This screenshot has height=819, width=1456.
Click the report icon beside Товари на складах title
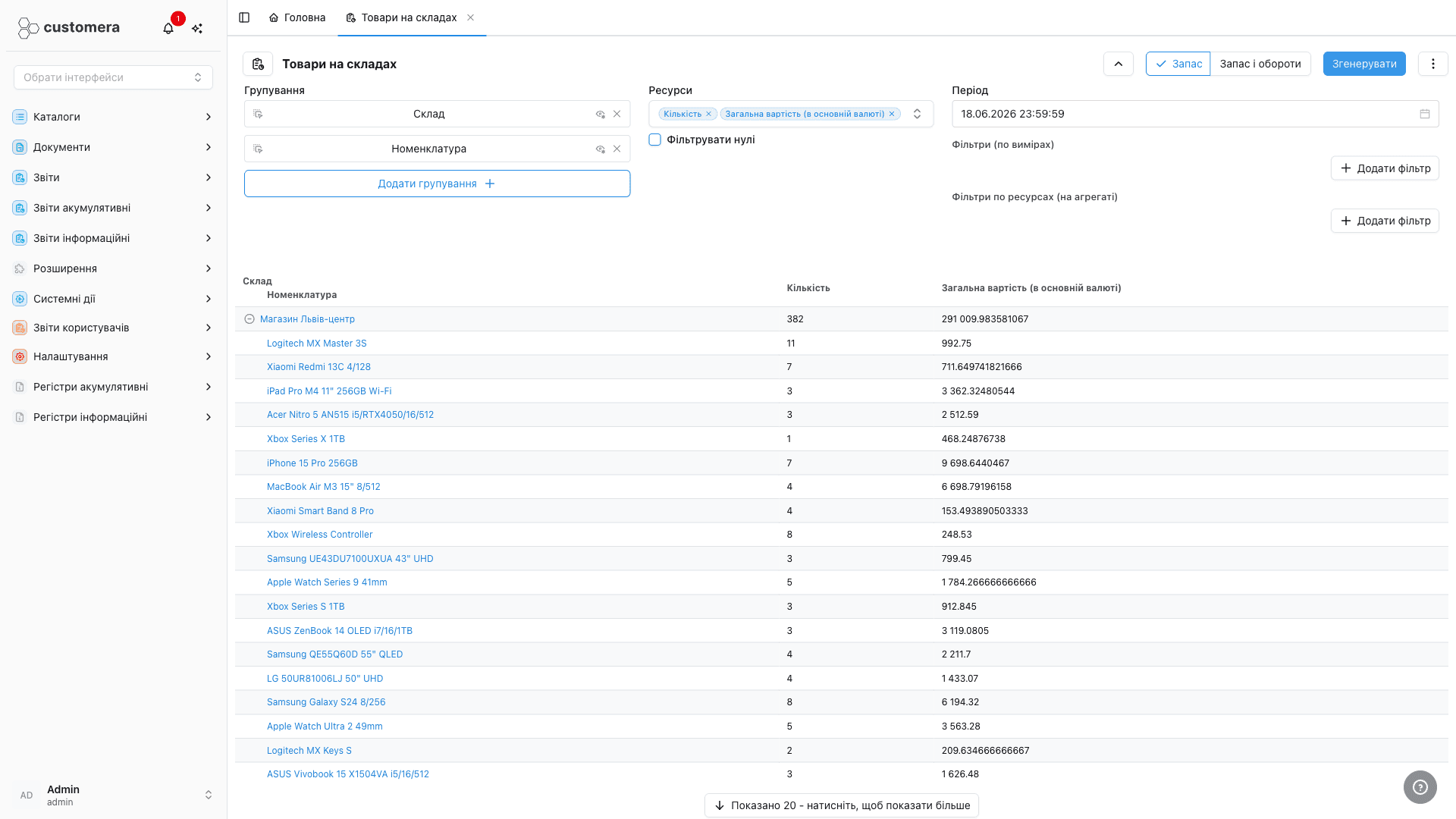click(x=258, y=64)
